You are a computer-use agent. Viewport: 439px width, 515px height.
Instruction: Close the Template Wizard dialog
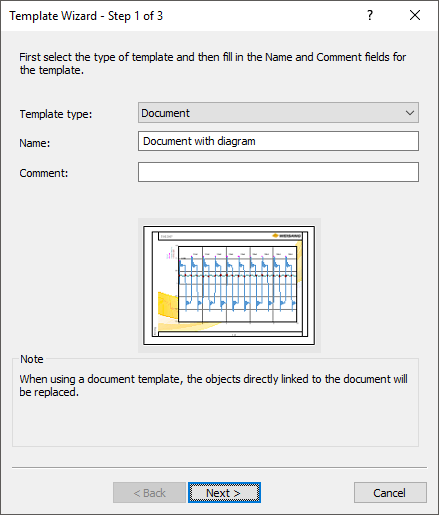415,15
